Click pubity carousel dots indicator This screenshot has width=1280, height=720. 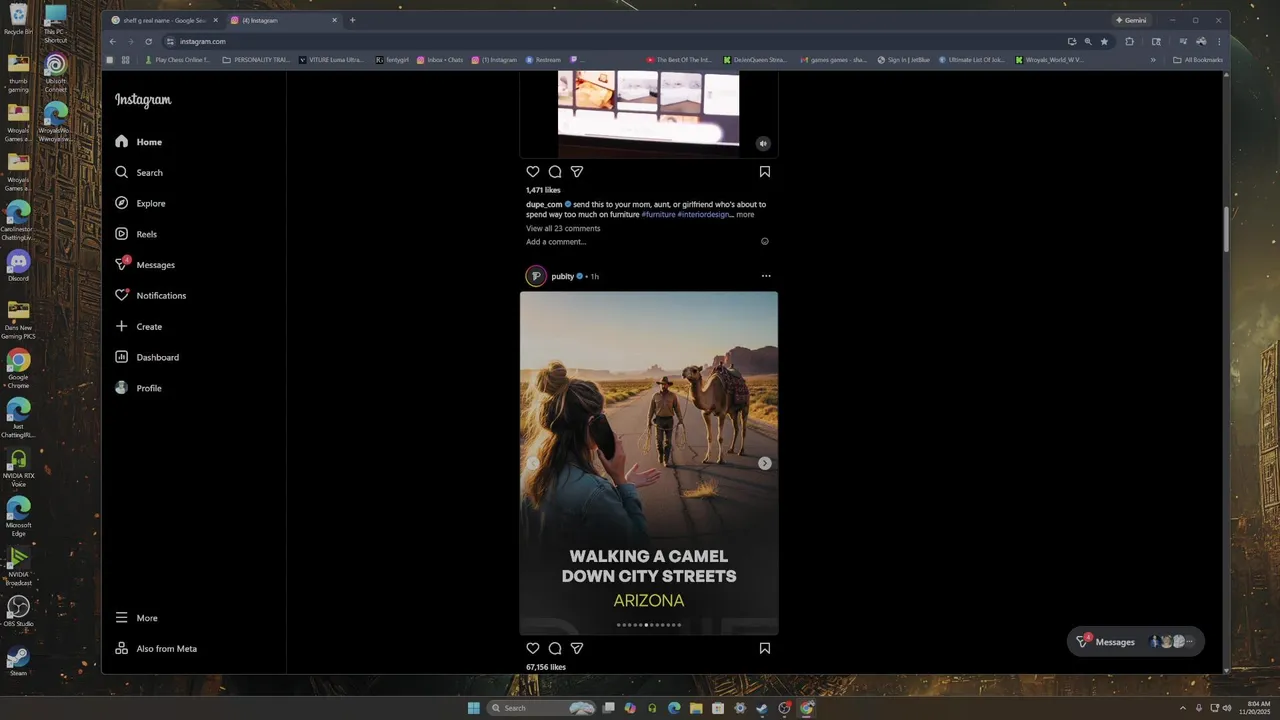[x=649, y=625]
